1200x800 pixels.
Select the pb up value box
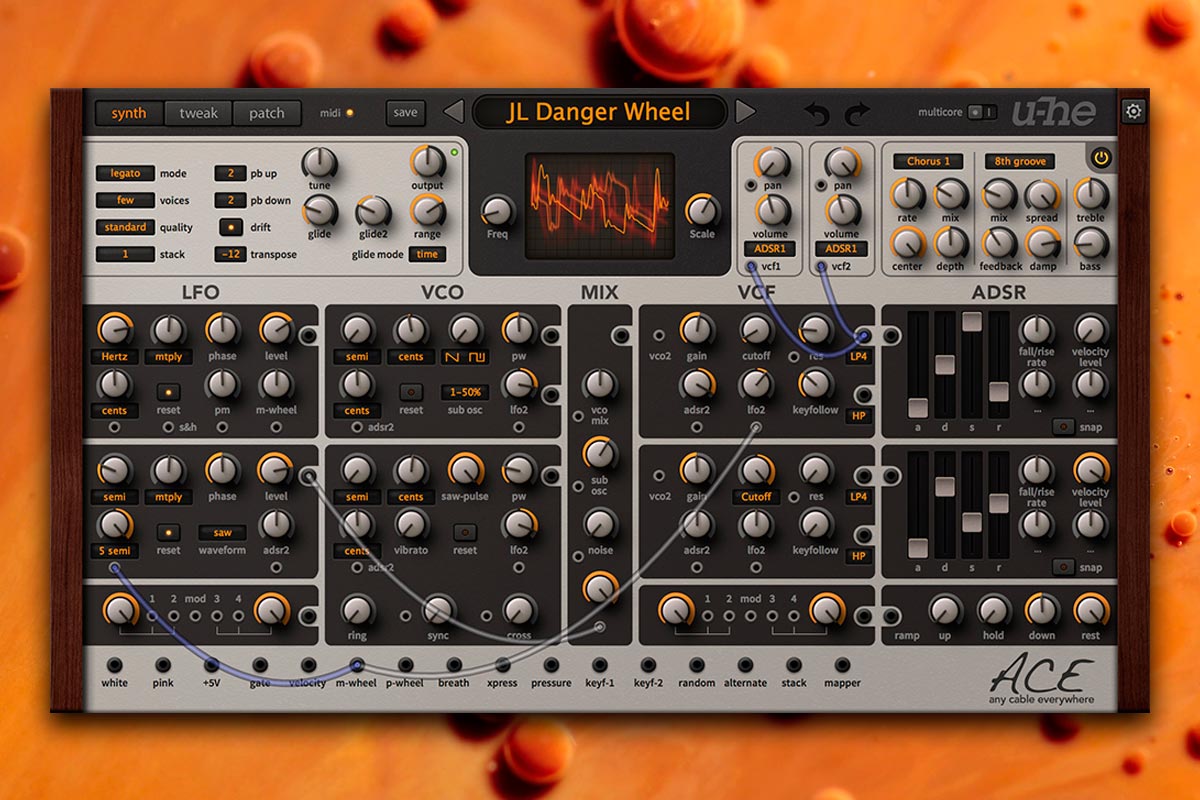(231, 173)
